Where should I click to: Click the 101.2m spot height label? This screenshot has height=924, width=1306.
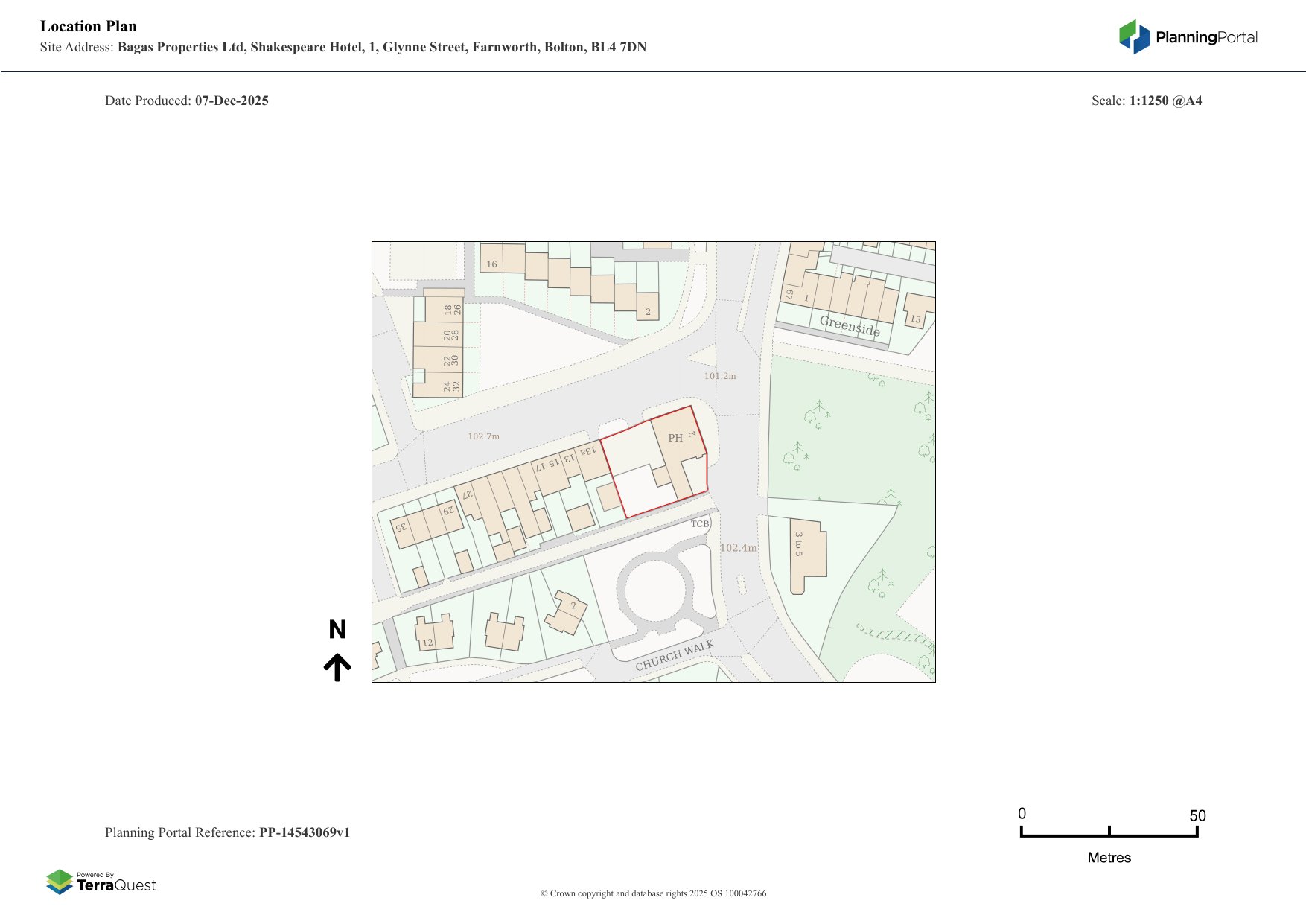pyautogui.click(x=720, y=376)
